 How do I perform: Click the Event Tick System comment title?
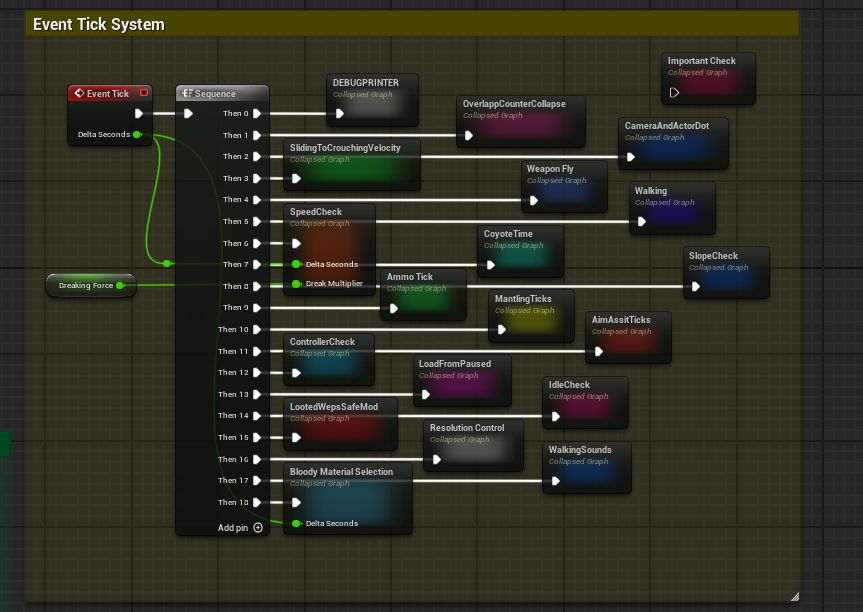tap(99, 24)
